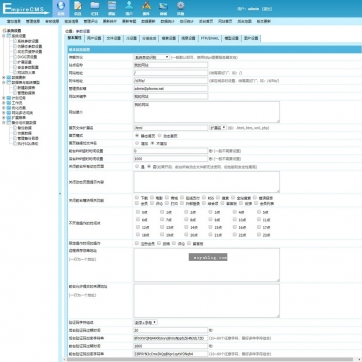Screen dimensions: 362x362
Task: Expand the Workflow folder in sidebar tree
Action: [4, 103]
